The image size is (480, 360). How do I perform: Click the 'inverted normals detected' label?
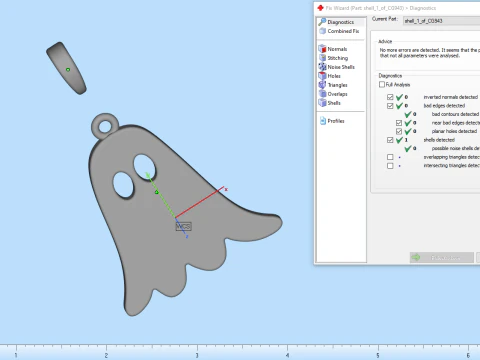451,97
